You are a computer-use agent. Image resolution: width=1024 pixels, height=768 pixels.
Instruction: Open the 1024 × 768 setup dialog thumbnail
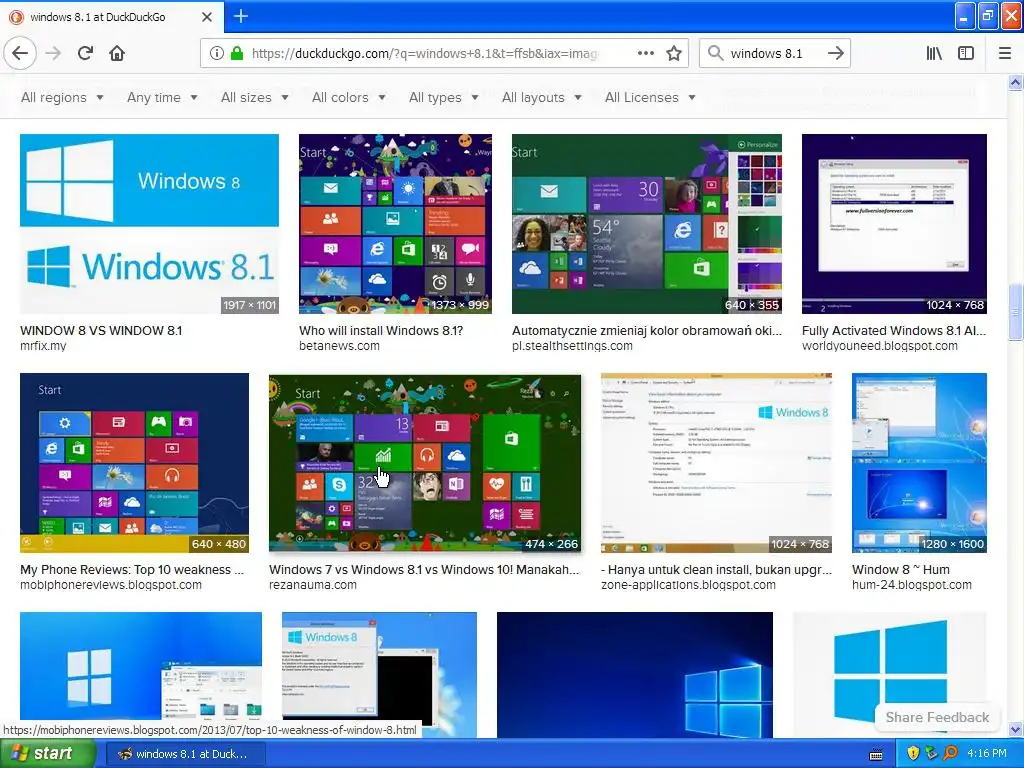click(894, 224)
